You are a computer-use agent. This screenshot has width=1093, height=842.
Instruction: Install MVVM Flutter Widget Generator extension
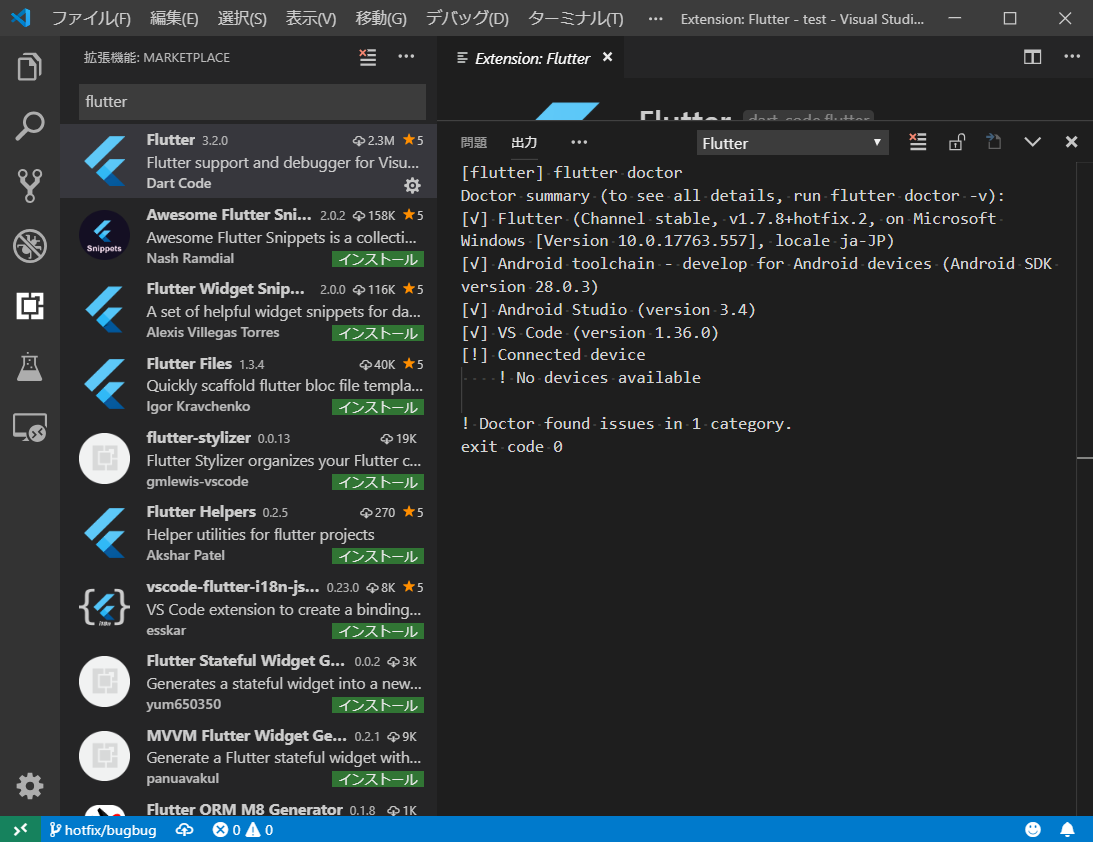pos(378,779)
